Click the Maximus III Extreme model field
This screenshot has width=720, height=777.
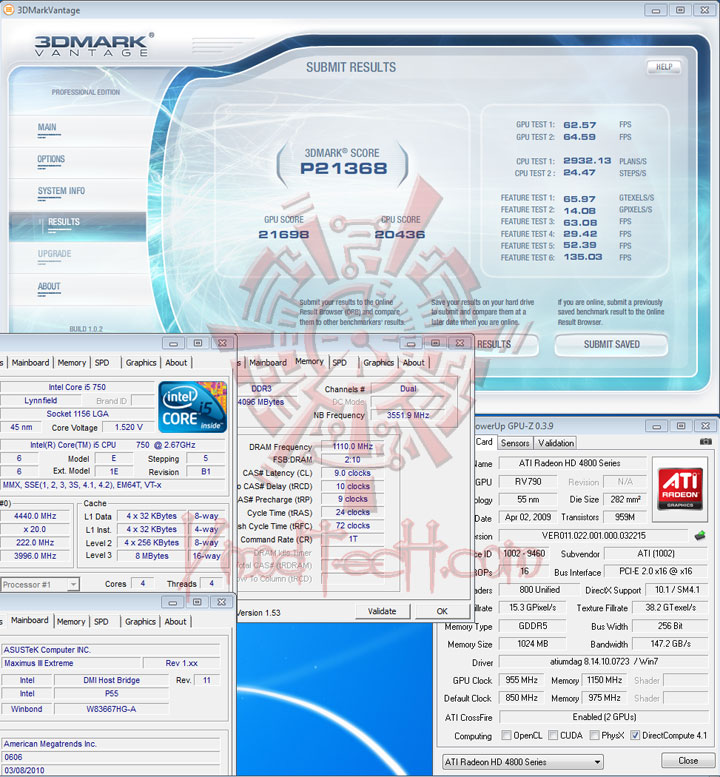(71, 663)
